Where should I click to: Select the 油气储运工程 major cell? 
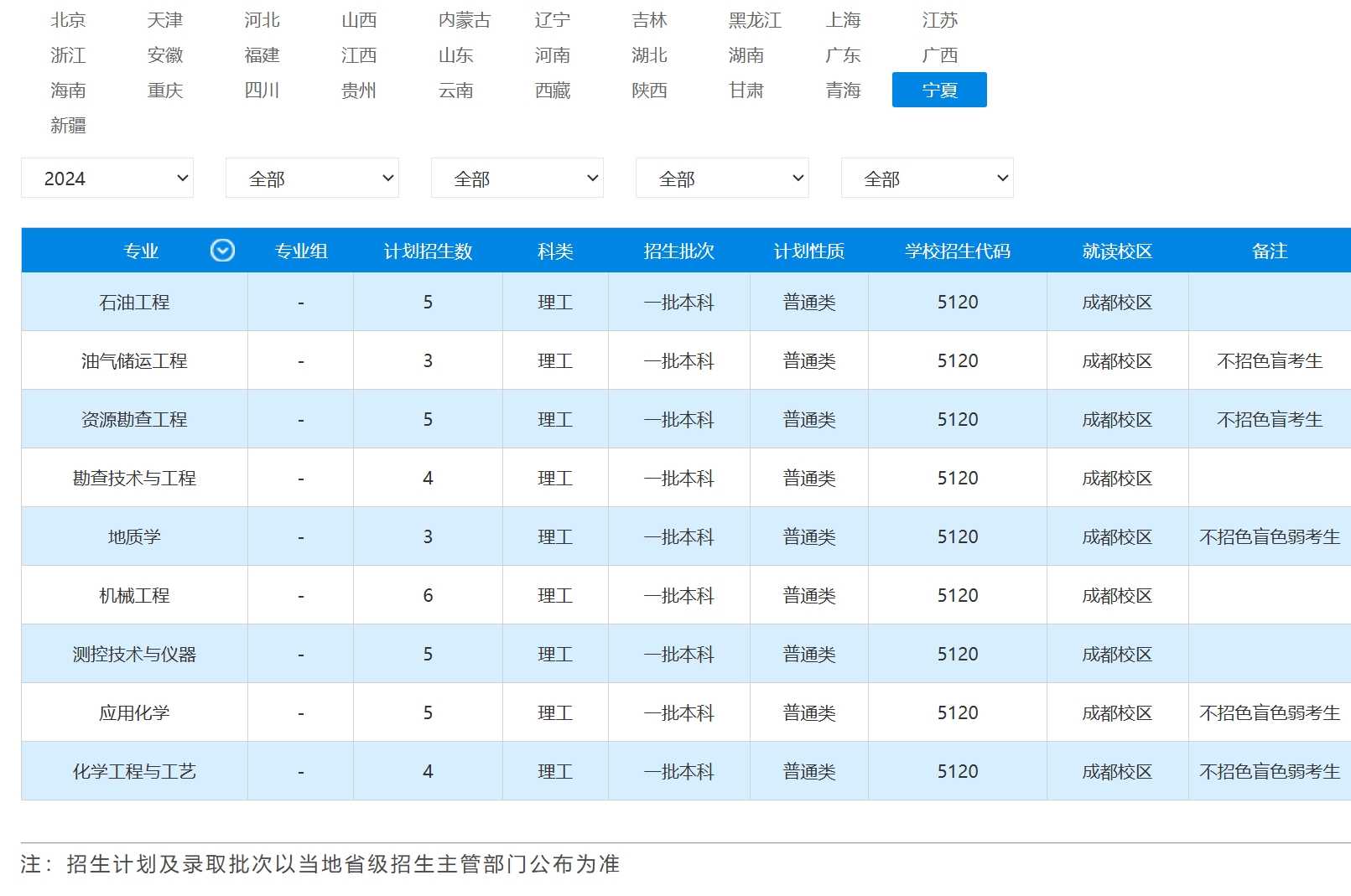coord(134,360)
